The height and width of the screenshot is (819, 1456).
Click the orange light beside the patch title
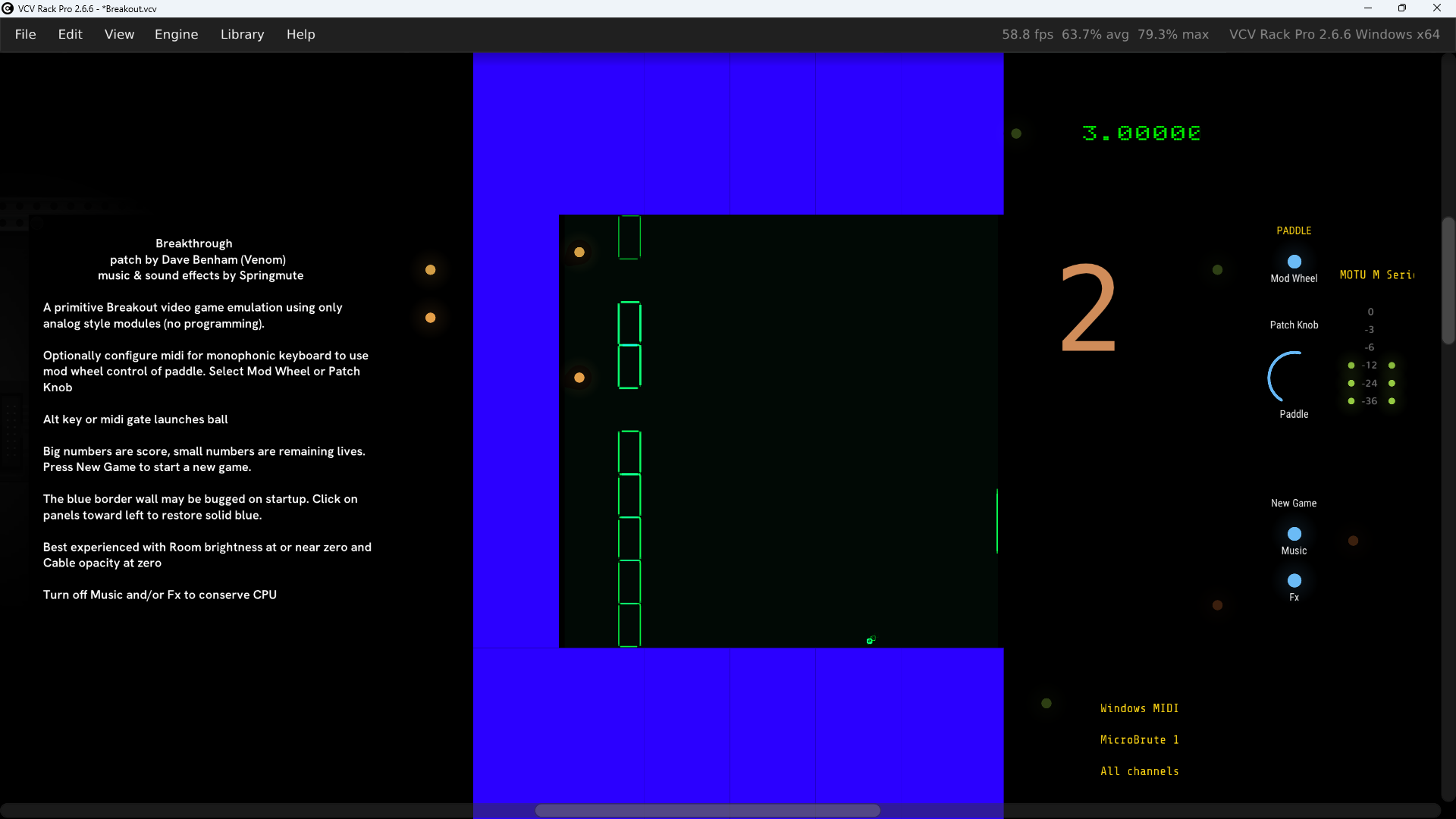pos(430,270)
